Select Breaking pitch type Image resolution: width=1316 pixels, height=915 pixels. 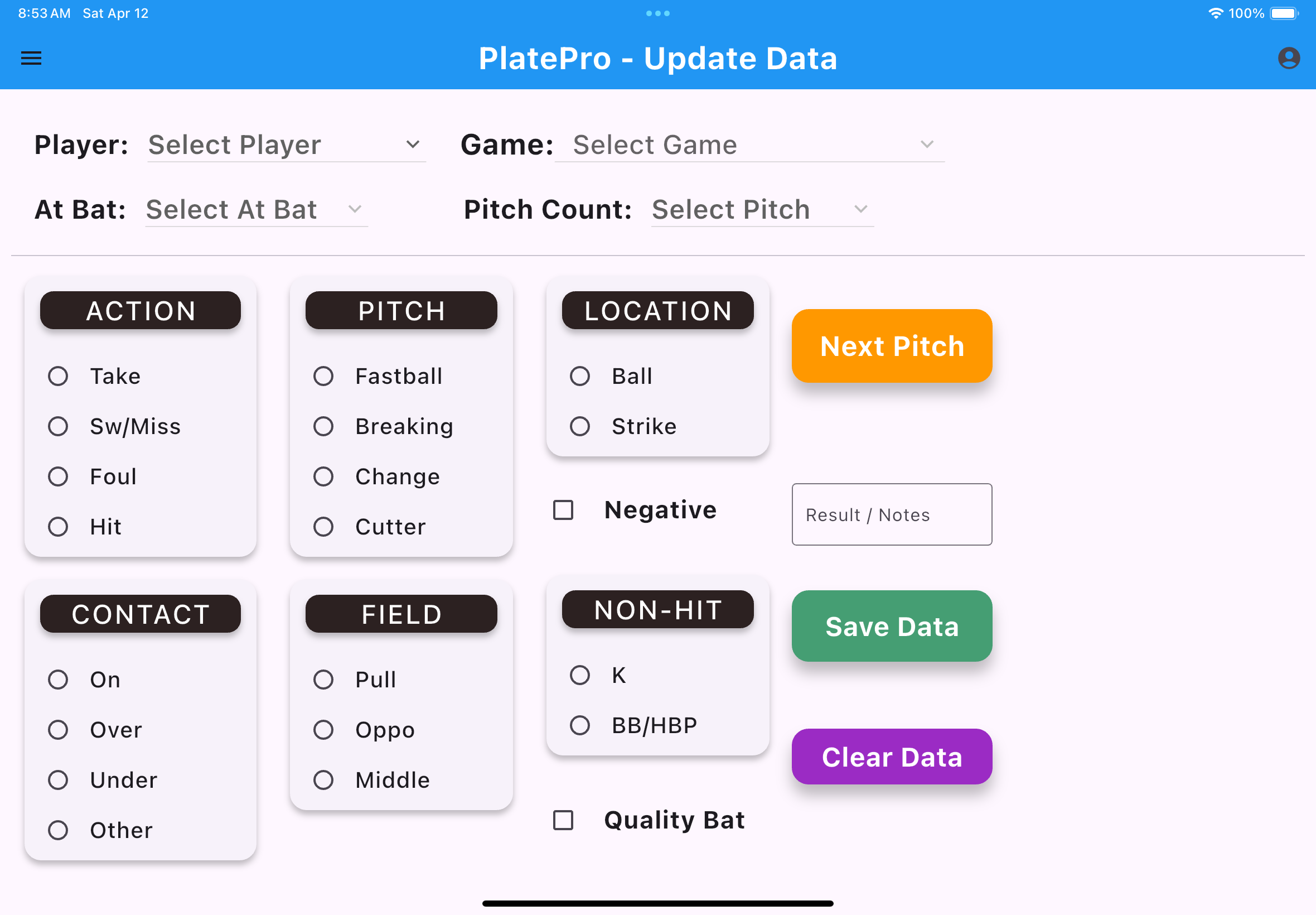click(323, 426)
